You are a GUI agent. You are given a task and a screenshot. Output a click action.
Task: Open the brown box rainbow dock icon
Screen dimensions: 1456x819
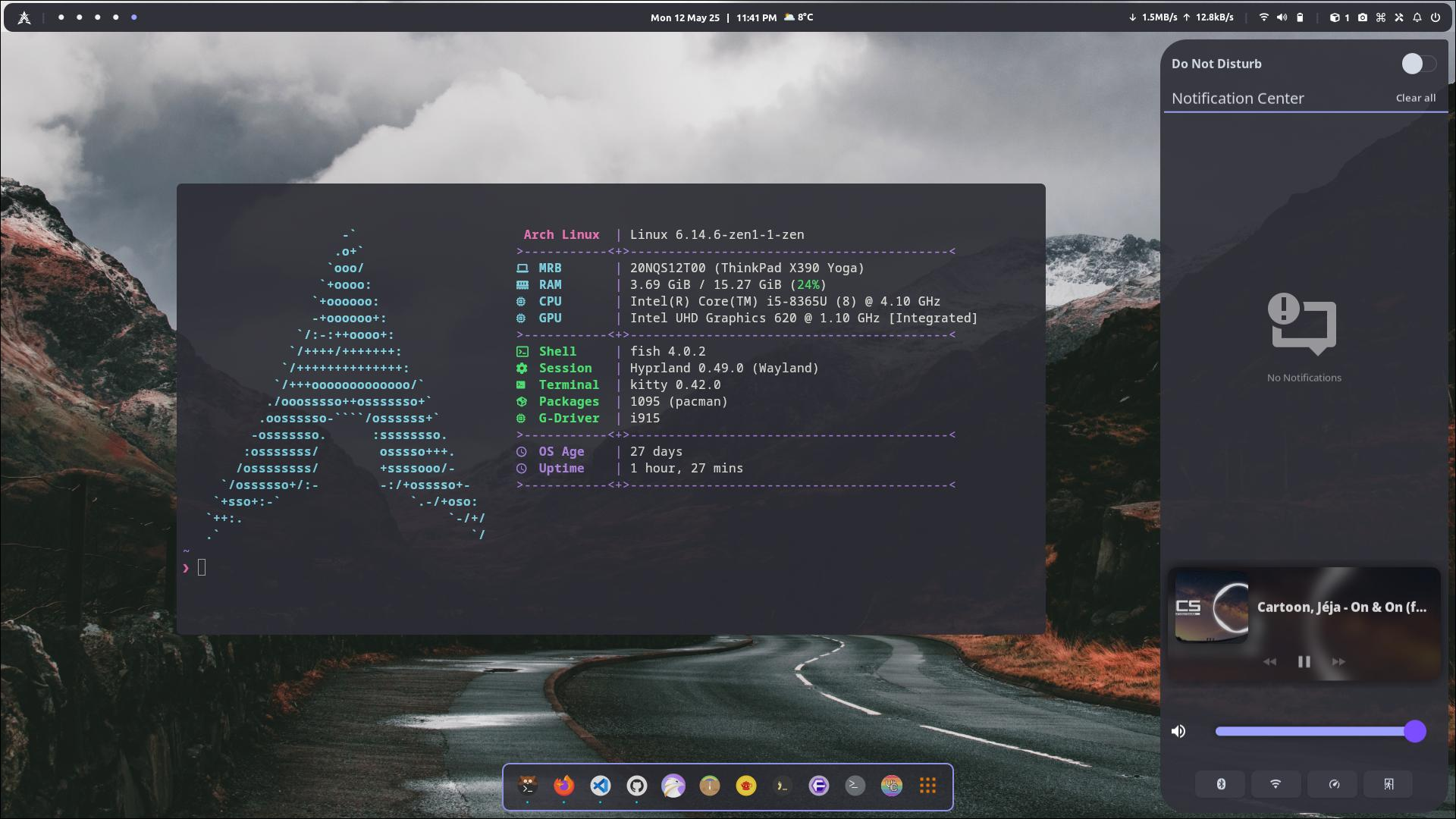(x=710, y=786)
